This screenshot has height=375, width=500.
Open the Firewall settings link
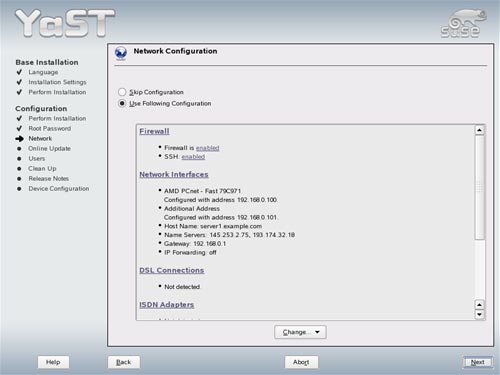click(x=154, y=131)
